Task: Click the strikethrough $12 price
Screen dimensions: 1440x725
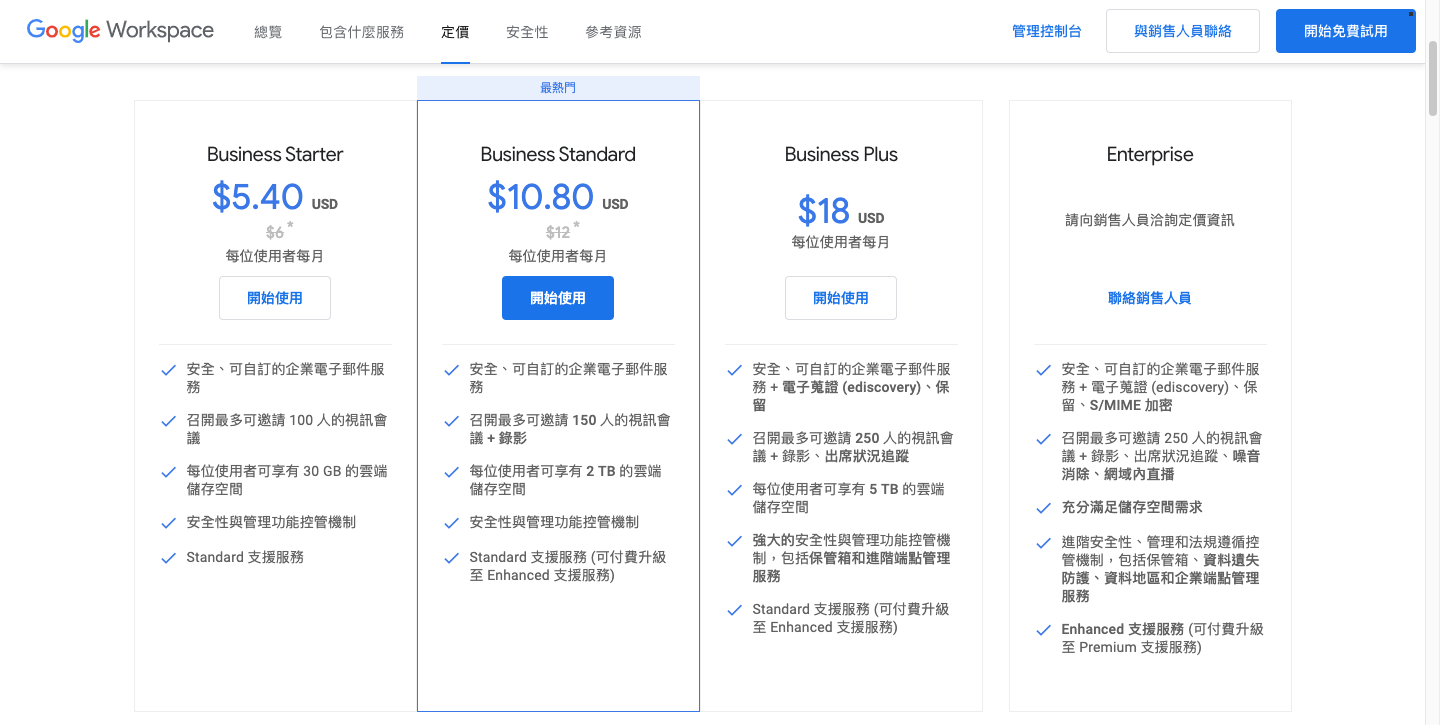Action: point(558,232)
